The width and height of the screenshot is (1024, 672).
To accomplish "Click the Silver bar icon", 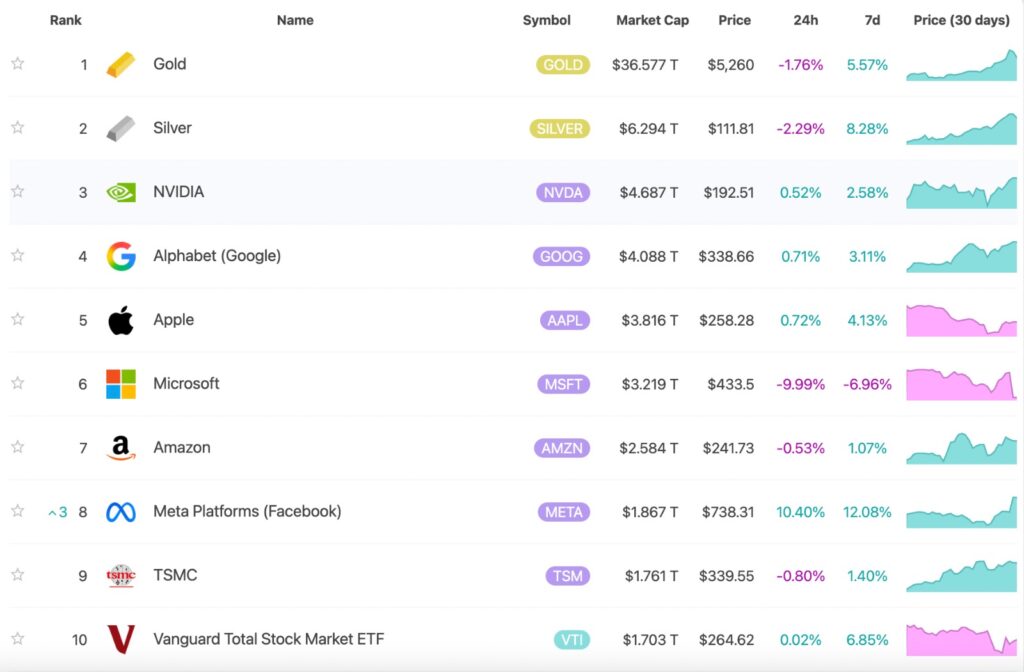I will pyautogui.click(x=123, y=128).
